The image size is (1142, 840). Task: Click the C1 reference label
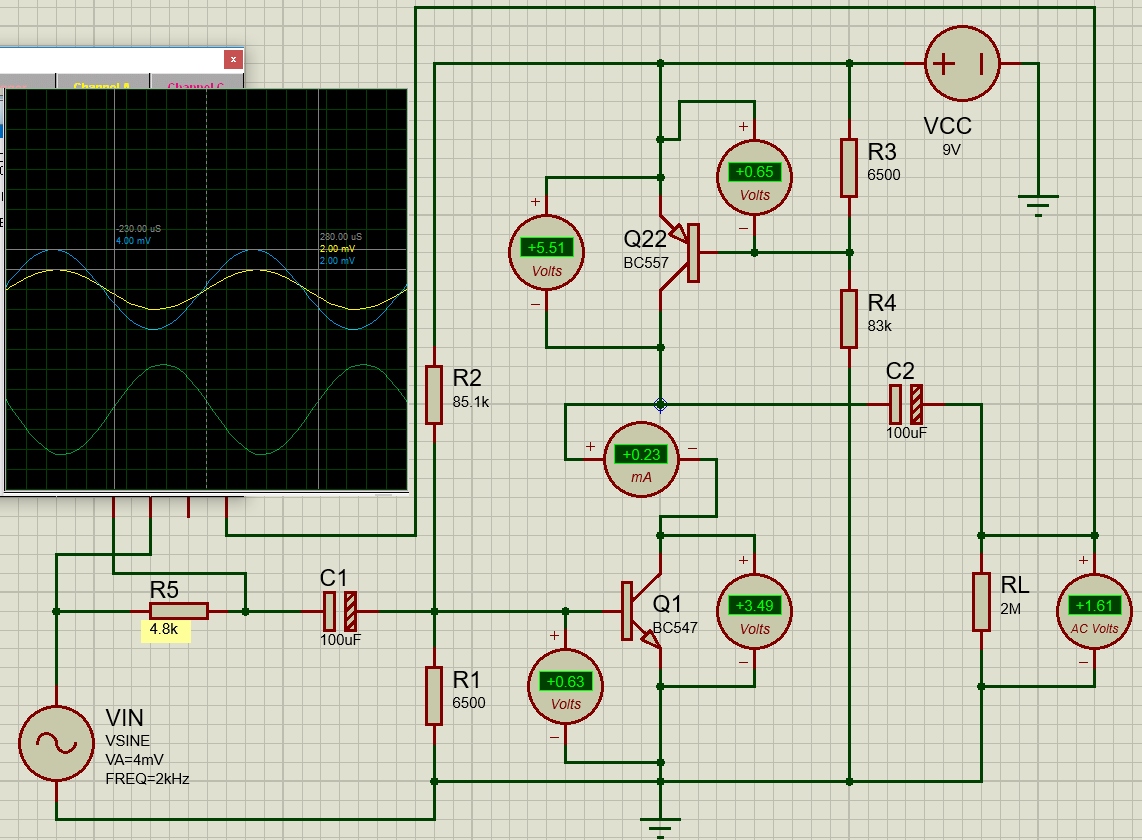[x=334, y=578]
